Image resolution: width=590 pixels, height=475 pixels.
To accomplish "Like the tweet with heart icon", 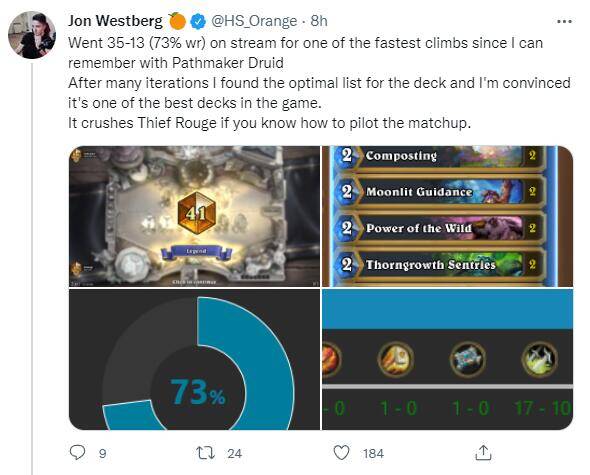I will [341, 453].
